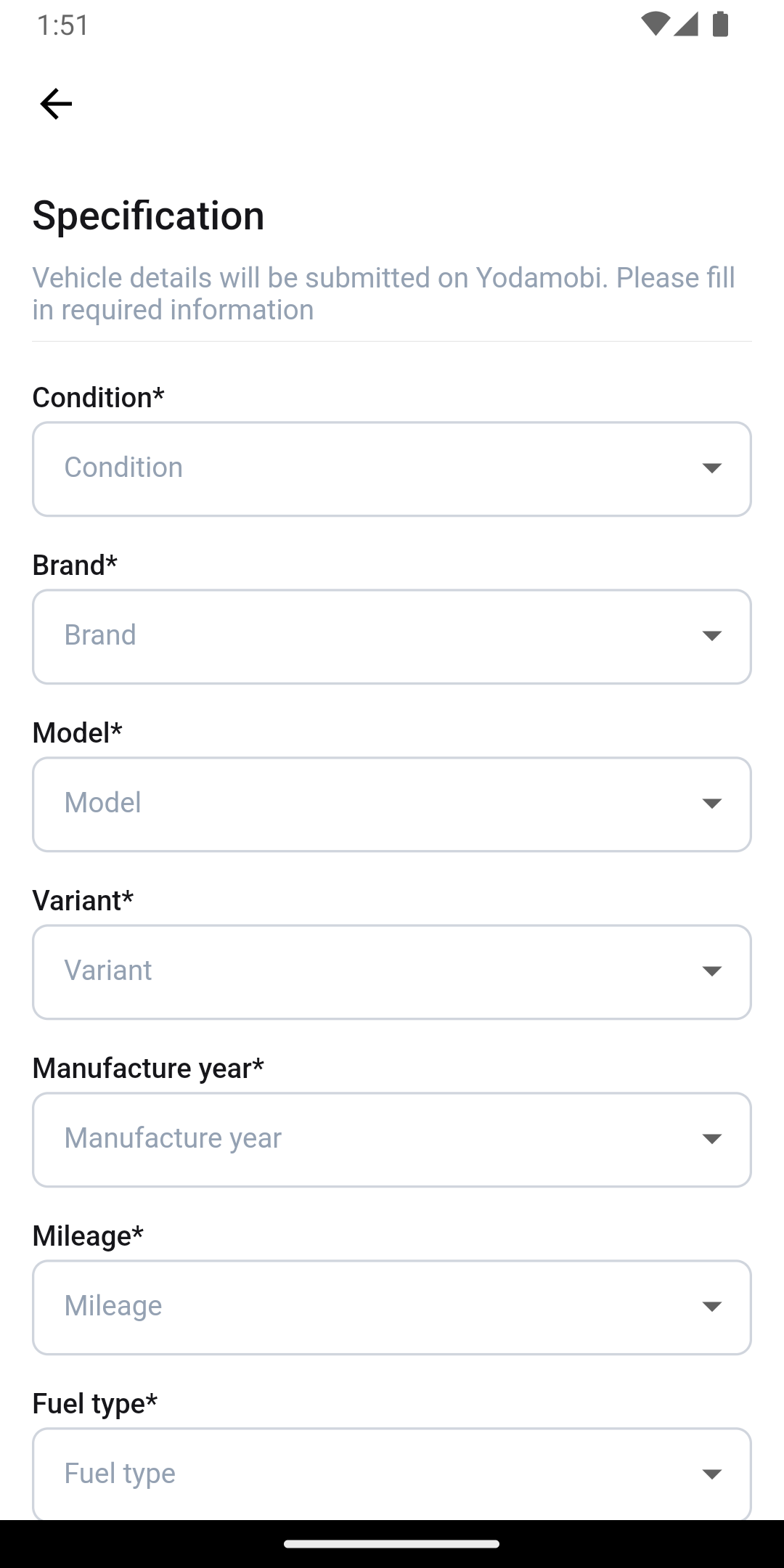Image resolution: width=784 pixels, height=1568 pixels.
Task: Click the caret arrow in Fuel type field
Action: 711,1474
